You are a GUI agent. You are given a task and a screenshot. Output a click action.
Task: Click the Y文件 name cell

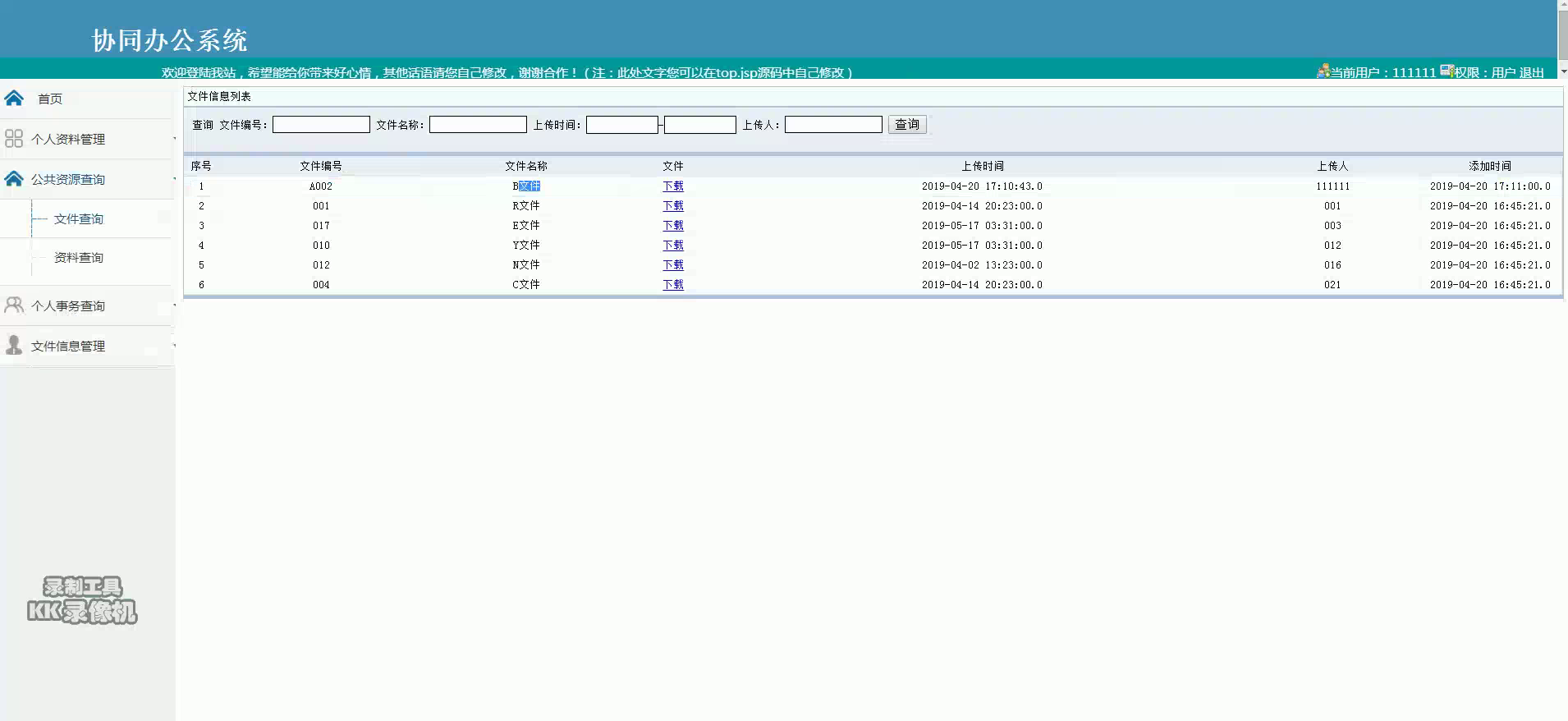pyautogui.click(x=526, y=246)
